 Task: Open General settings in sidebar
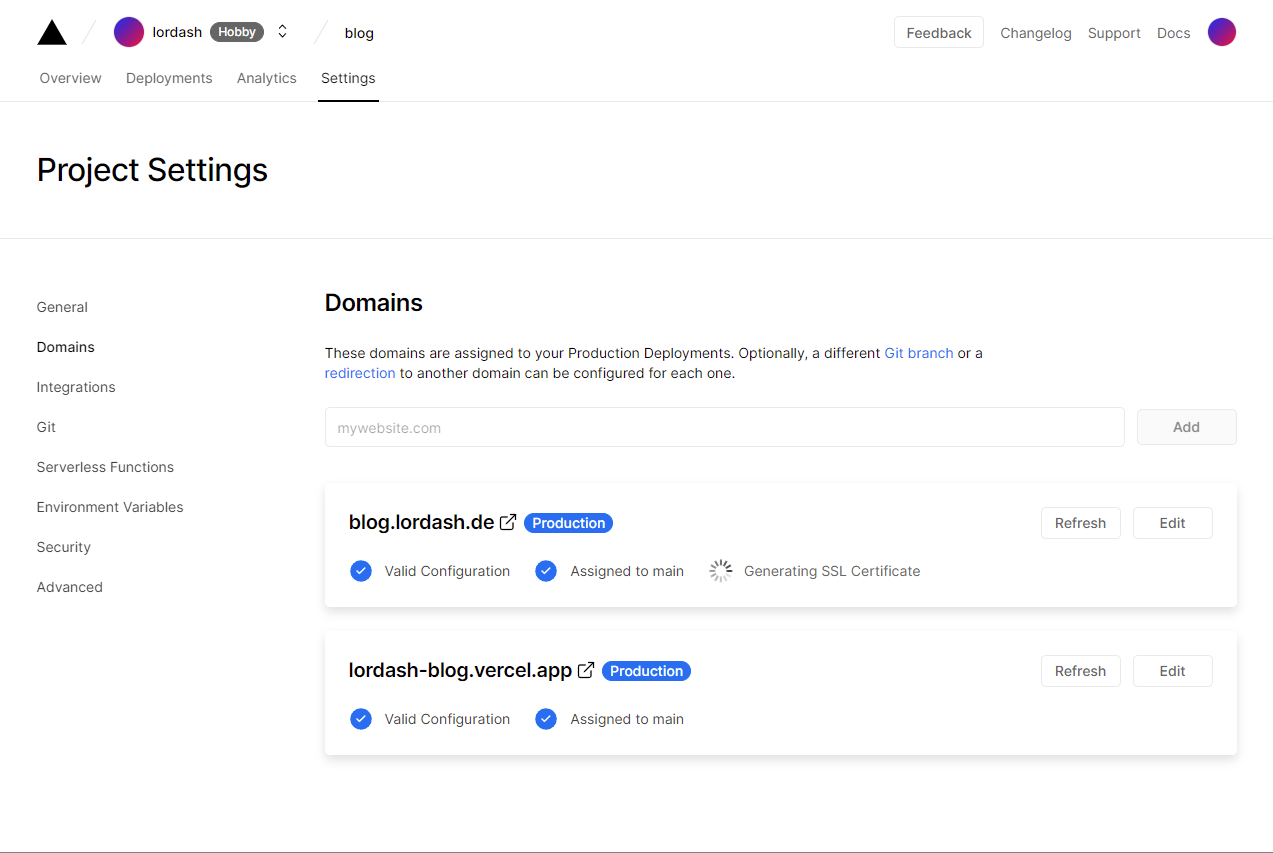pyautogui.click(x=62, y=307)
